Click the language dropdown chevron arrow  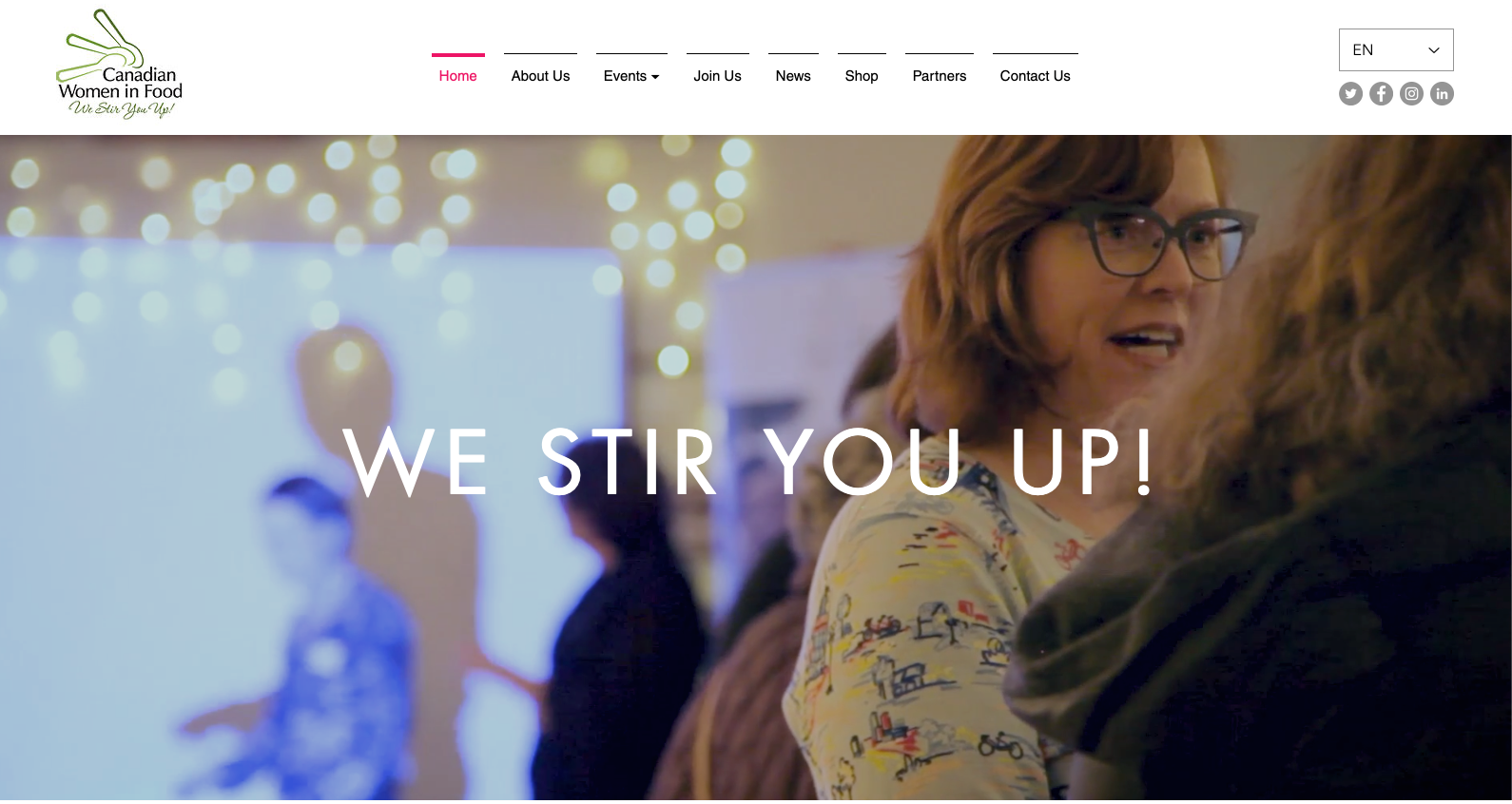pos(1434,50)
